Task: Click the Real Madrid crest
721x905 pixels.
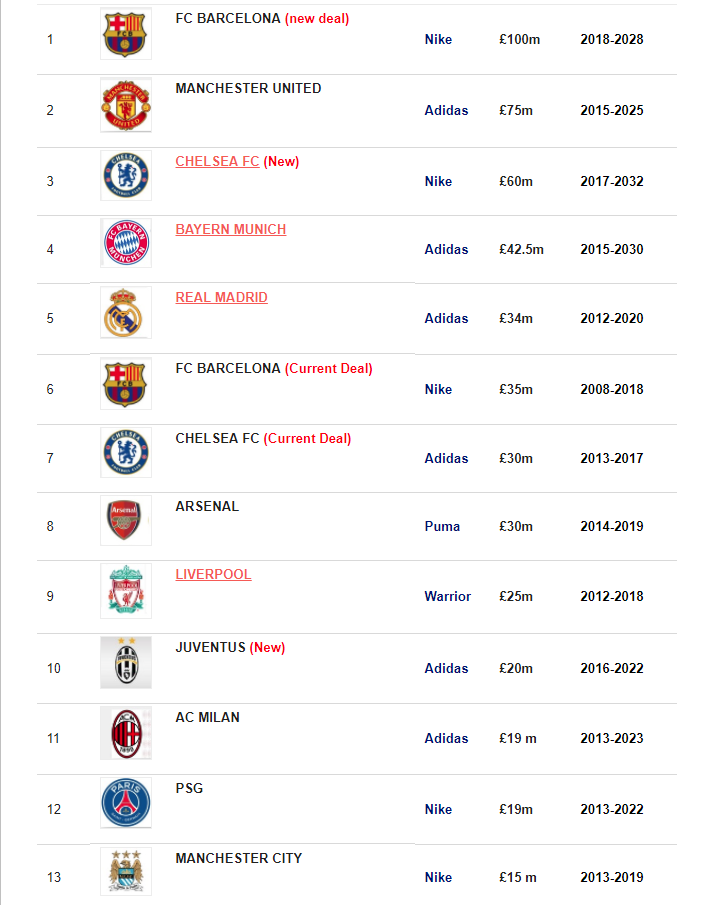Action: [x=126, y=312]
